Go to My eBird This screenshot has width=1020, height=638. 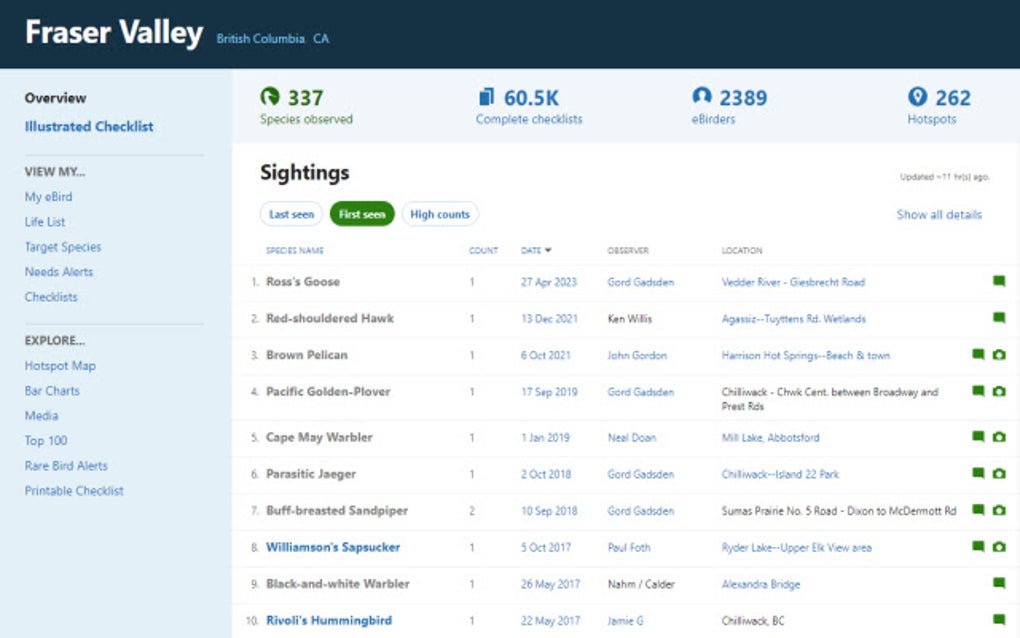[x=48, y=196]
